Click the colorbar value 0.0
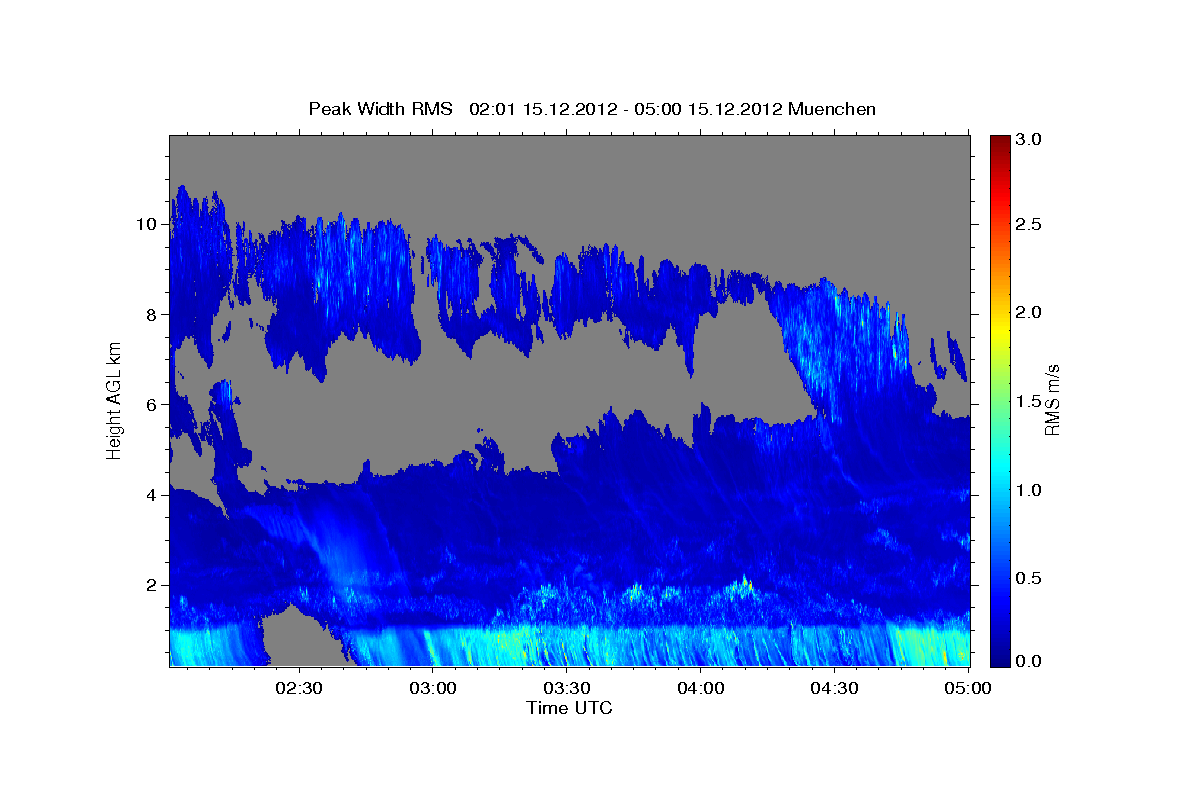 tap(1030, 661)
